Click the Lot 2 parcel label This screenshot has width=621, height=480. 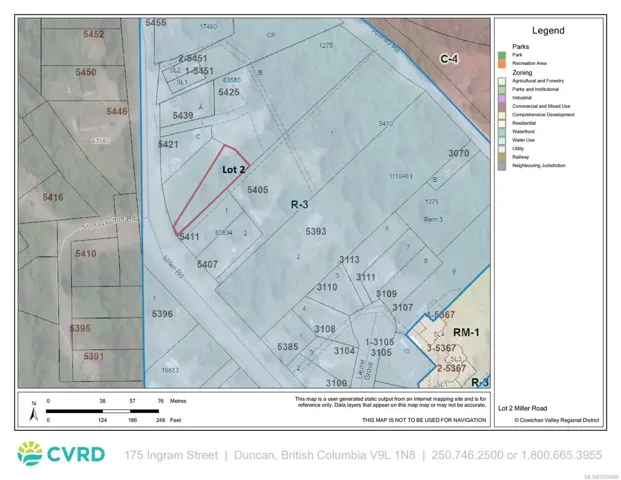[233, 170]
